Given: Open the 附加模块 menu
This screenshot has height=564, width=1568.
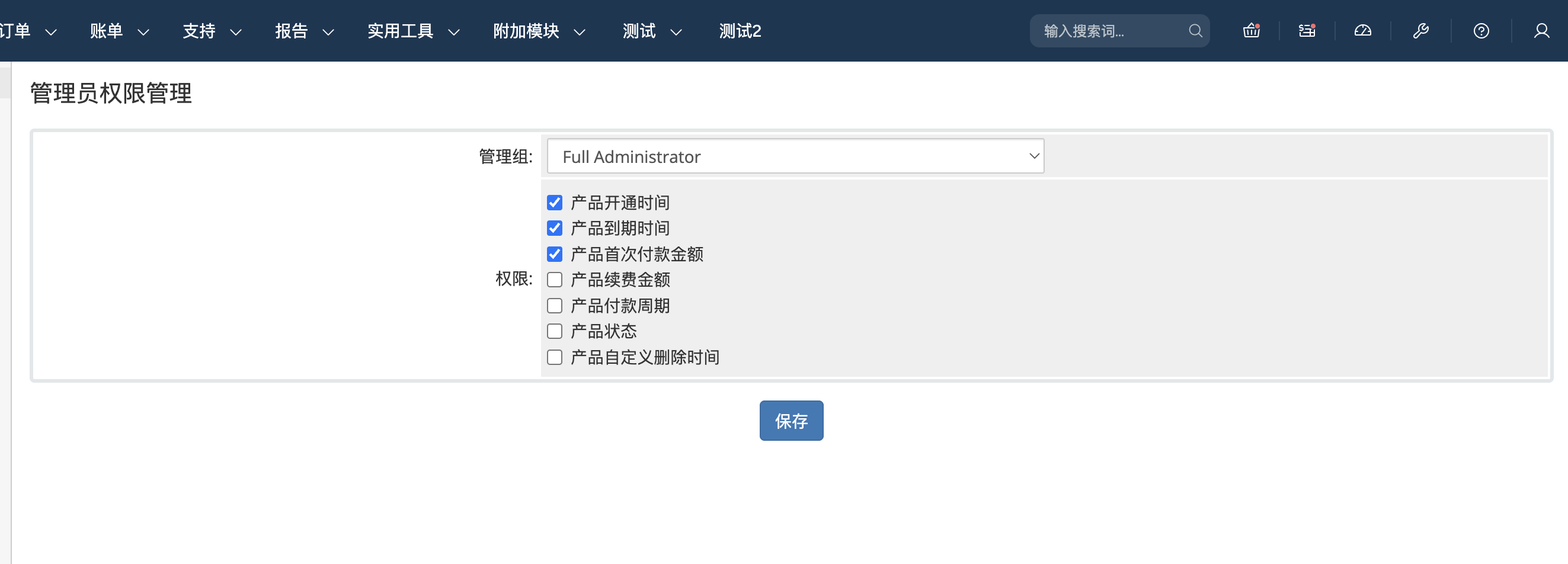Looking at the screenshot, I should (538, 31).
